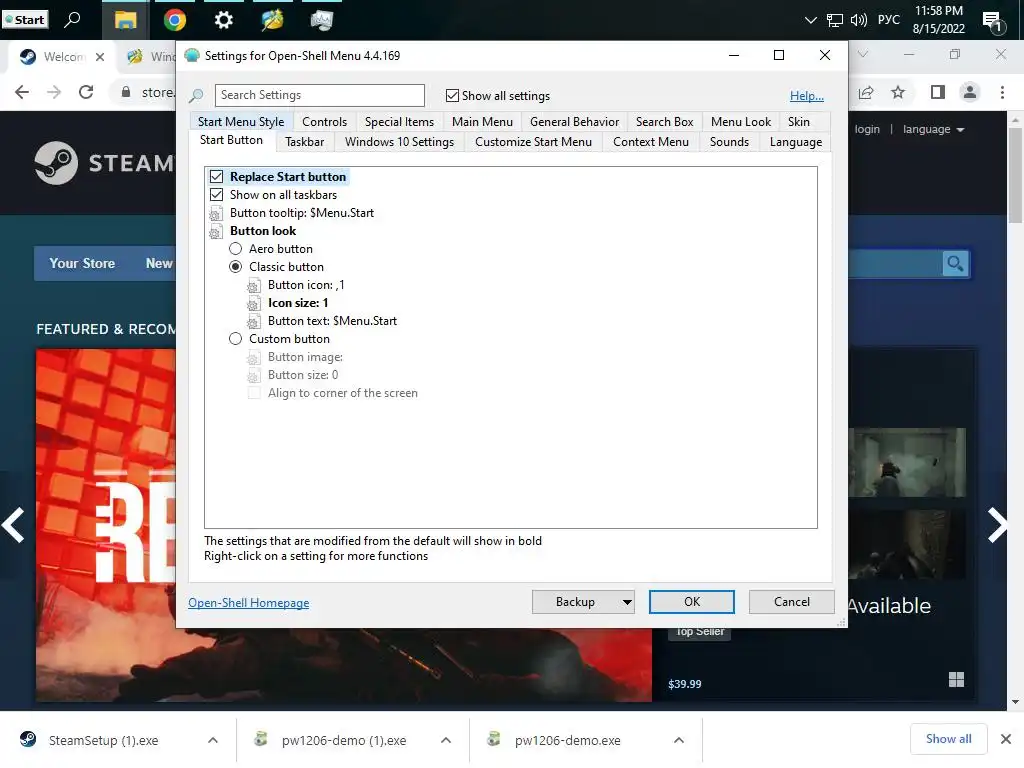Go forward in the Chrome browser
Viewport: 1024px width, 768px height.
pos(54,92)
